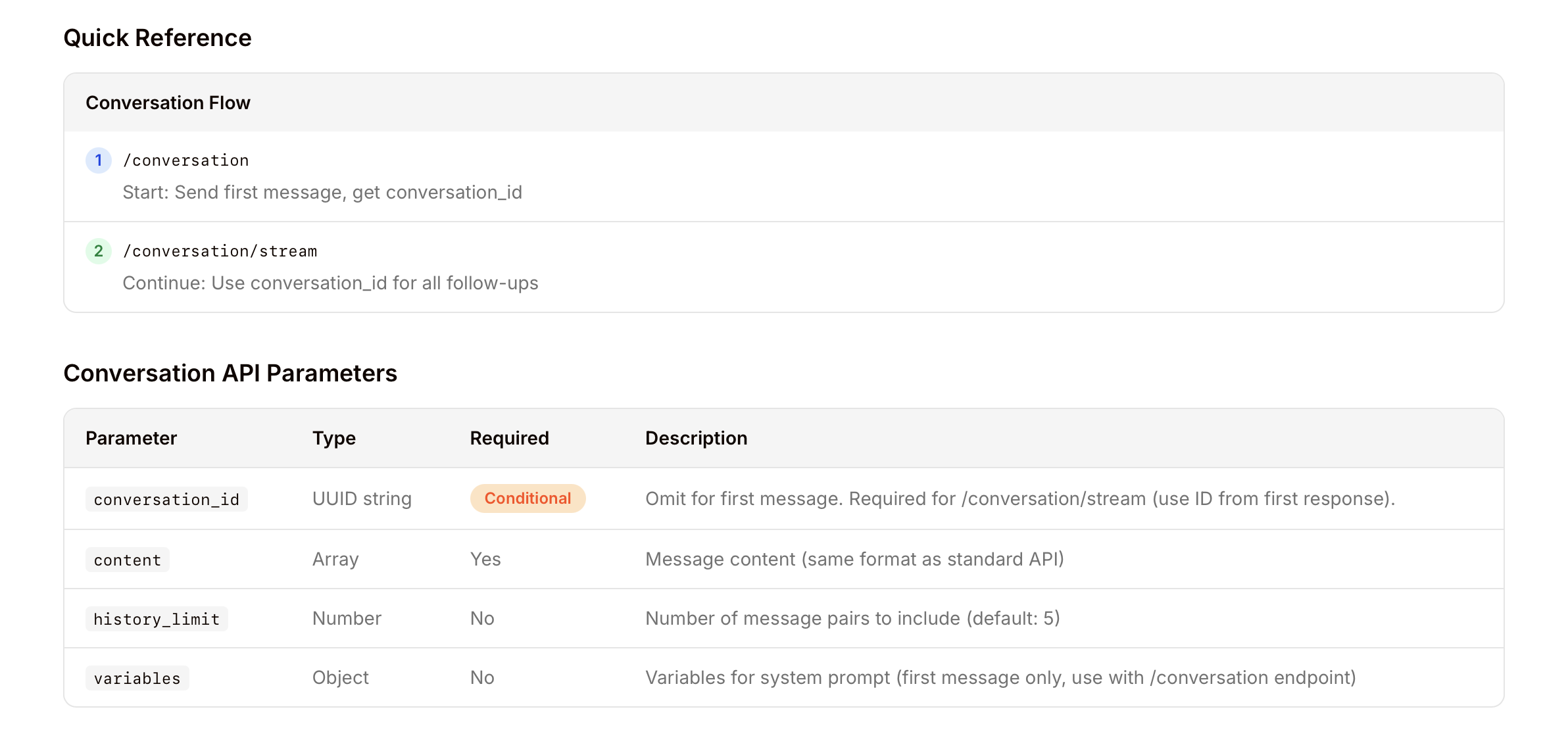Image resolution: width=1568 pixels, height=751 pixels.
Task: Open the Quick Reference heading link
Action: [157, 38]
